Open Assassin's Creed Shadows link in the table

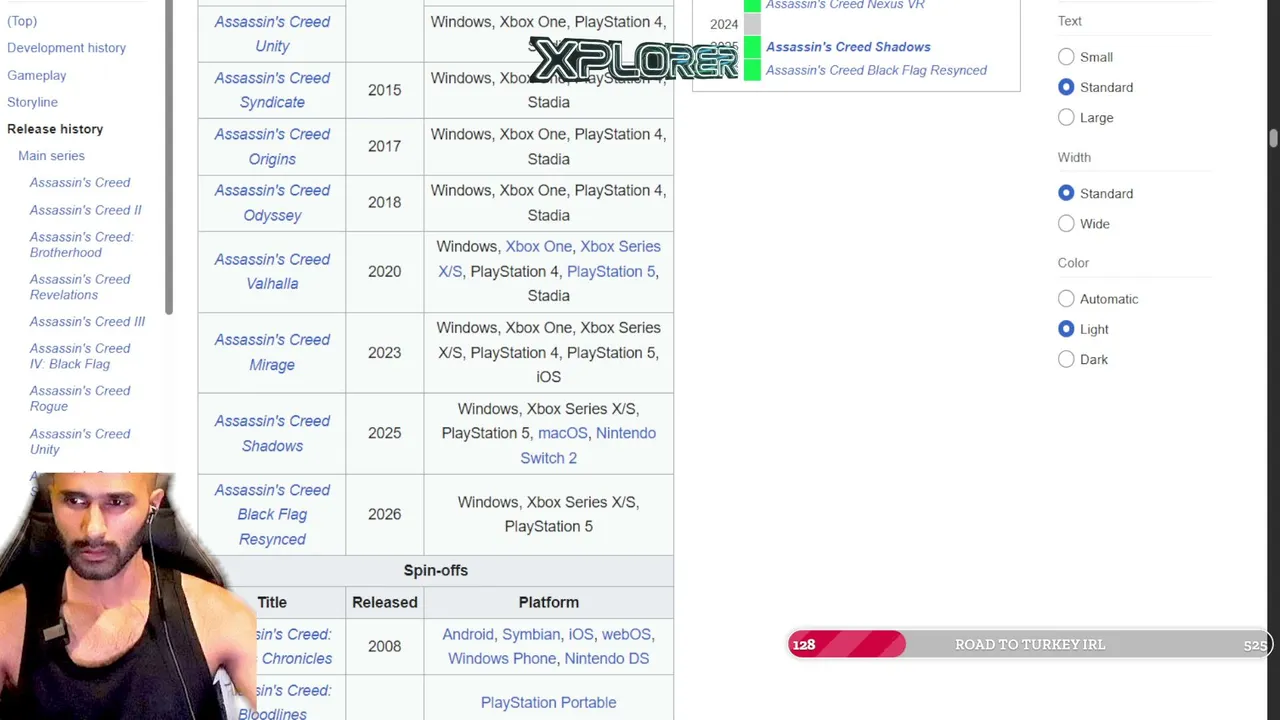point(272,433)
